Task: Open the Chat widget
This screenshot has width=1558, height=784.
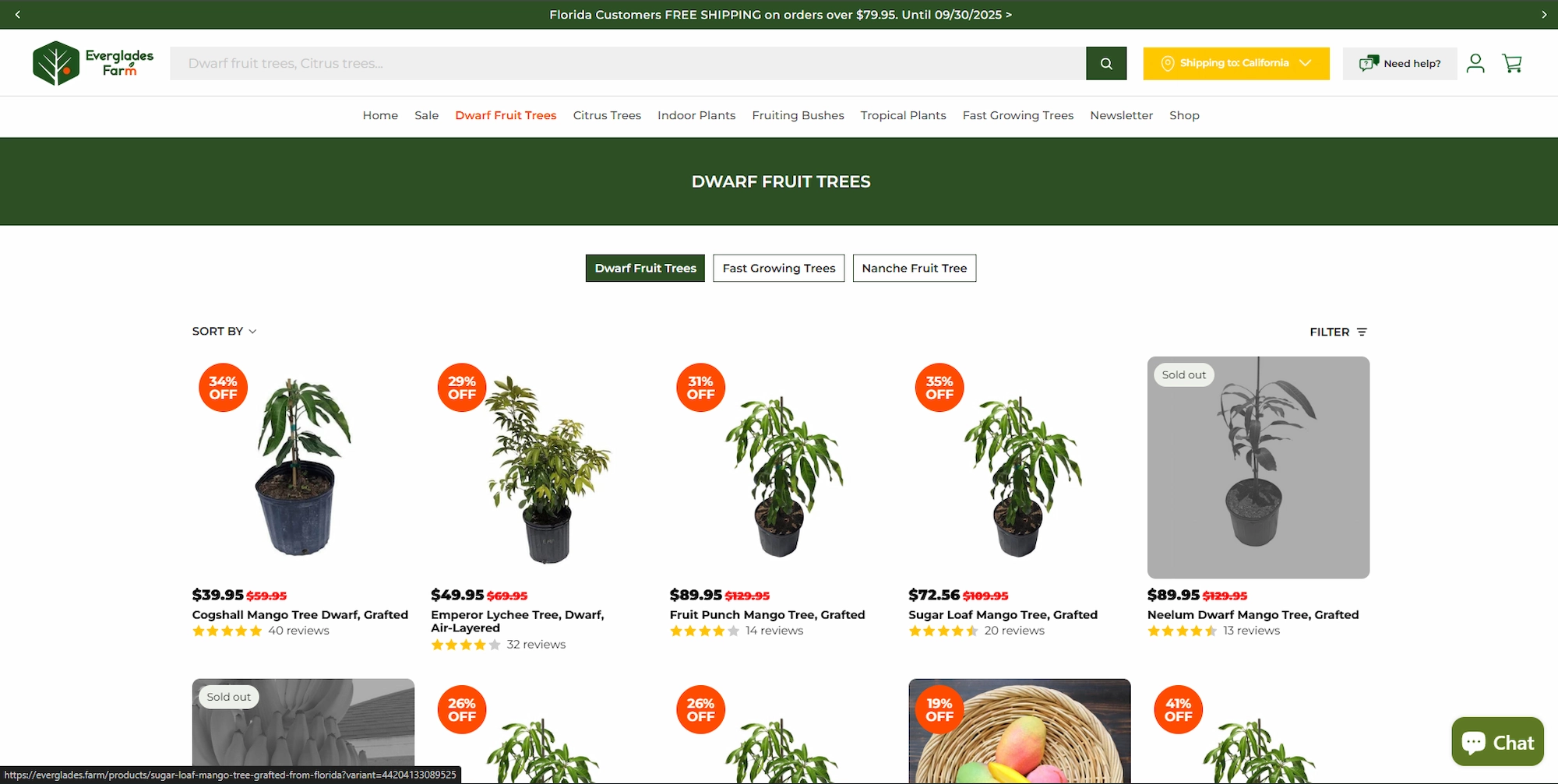Action: coord(1497,742)
